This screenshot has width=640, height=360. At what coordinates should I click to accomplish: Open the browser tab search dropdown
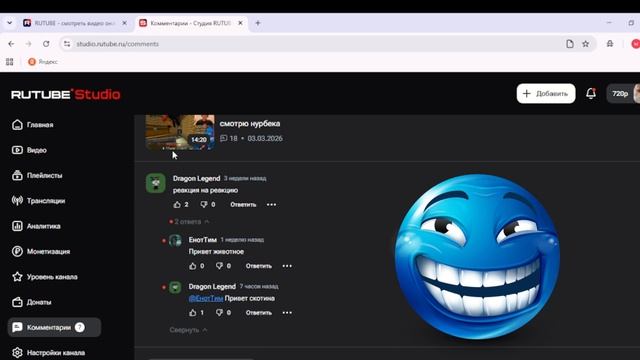click(9, 23)
